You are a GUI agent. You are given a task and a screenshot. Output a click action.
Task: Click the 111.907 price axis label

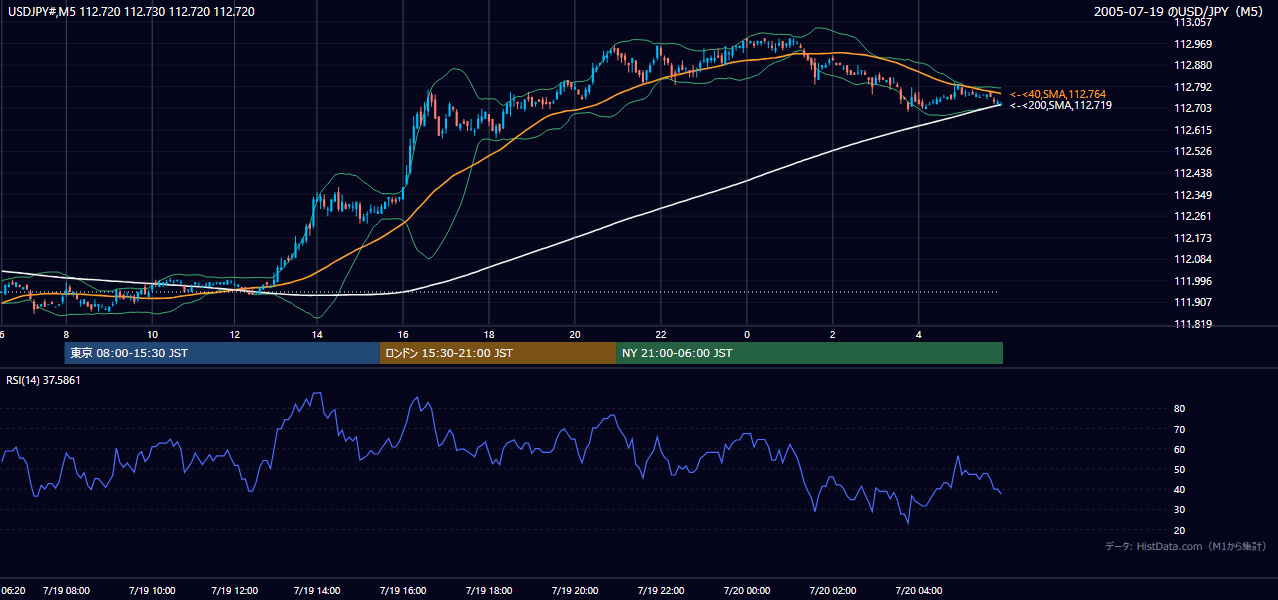pyautogui.click(x=1192, y=302)
